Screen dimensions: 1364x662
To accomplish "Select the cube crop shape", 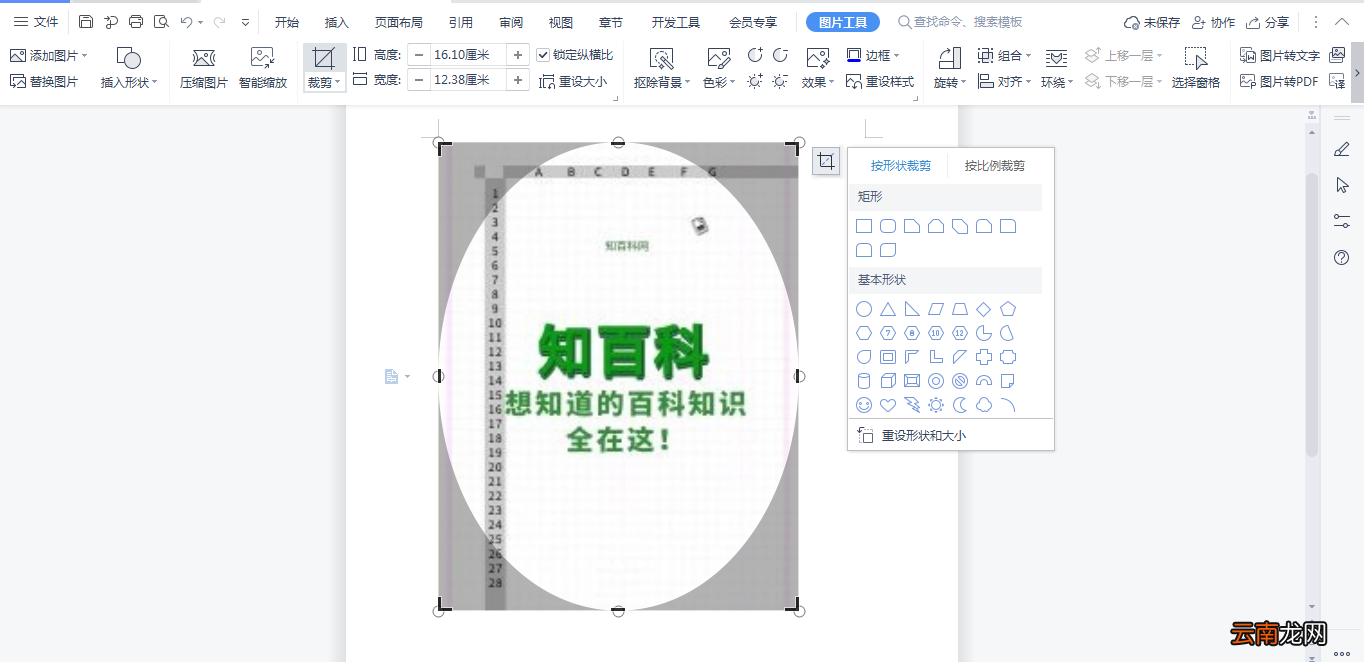I will 888,381.
